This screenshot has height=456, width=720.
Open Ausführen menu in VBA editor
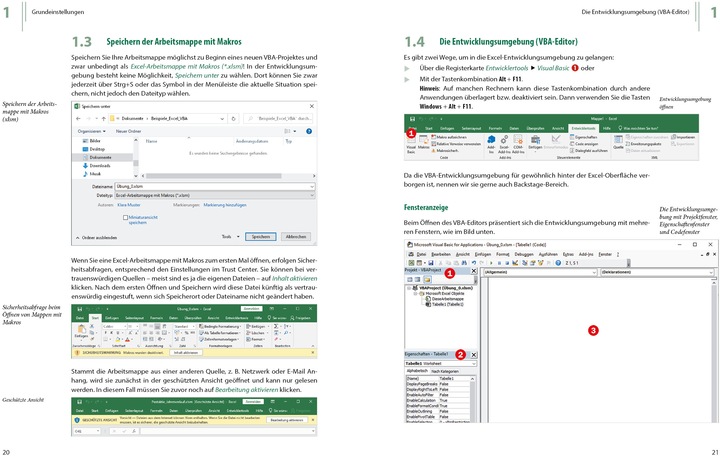pyautogui.click(x=548, y=254)
